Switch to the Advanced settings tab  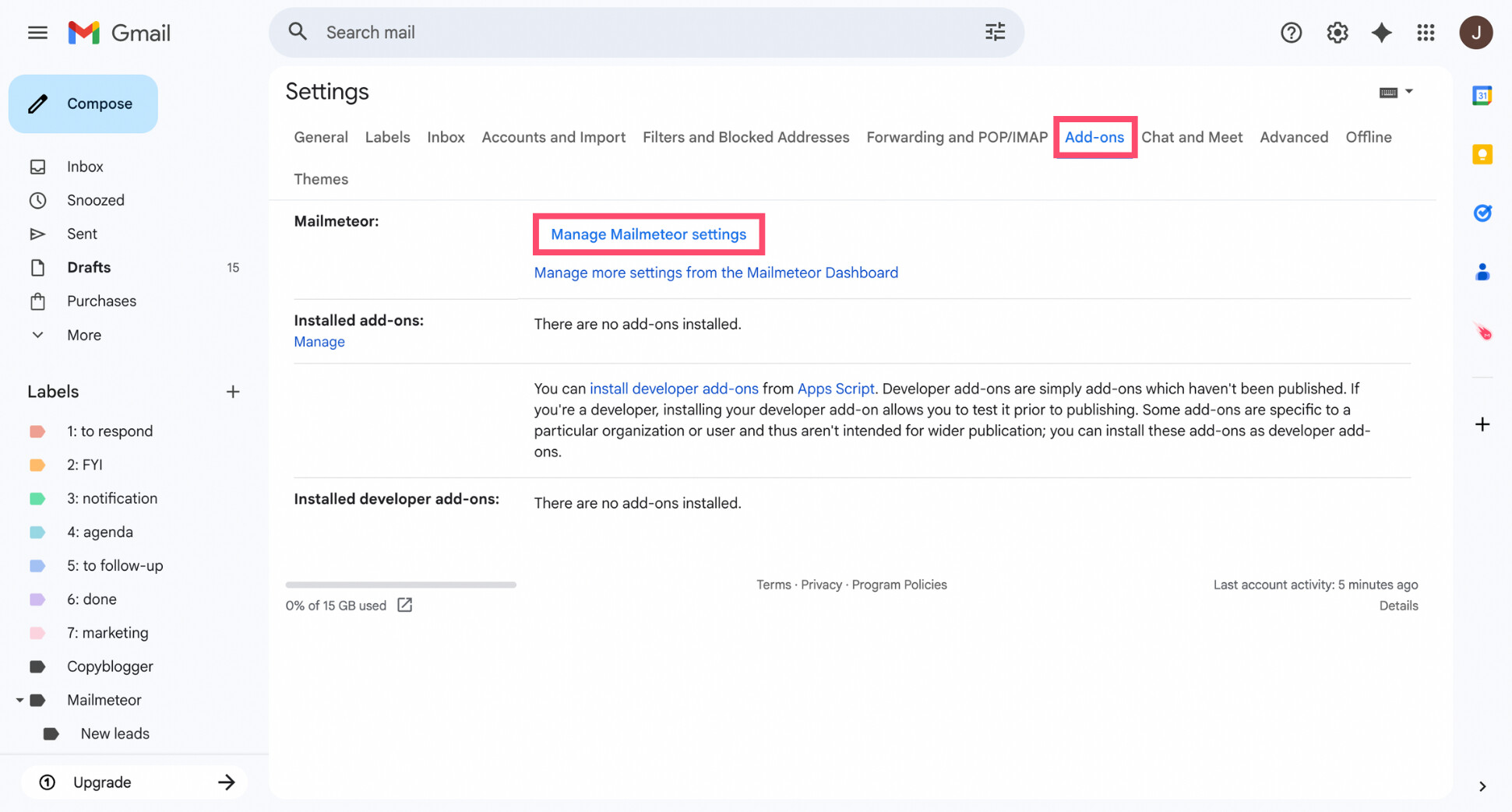pyautogui.click(x=1293, y=137)
